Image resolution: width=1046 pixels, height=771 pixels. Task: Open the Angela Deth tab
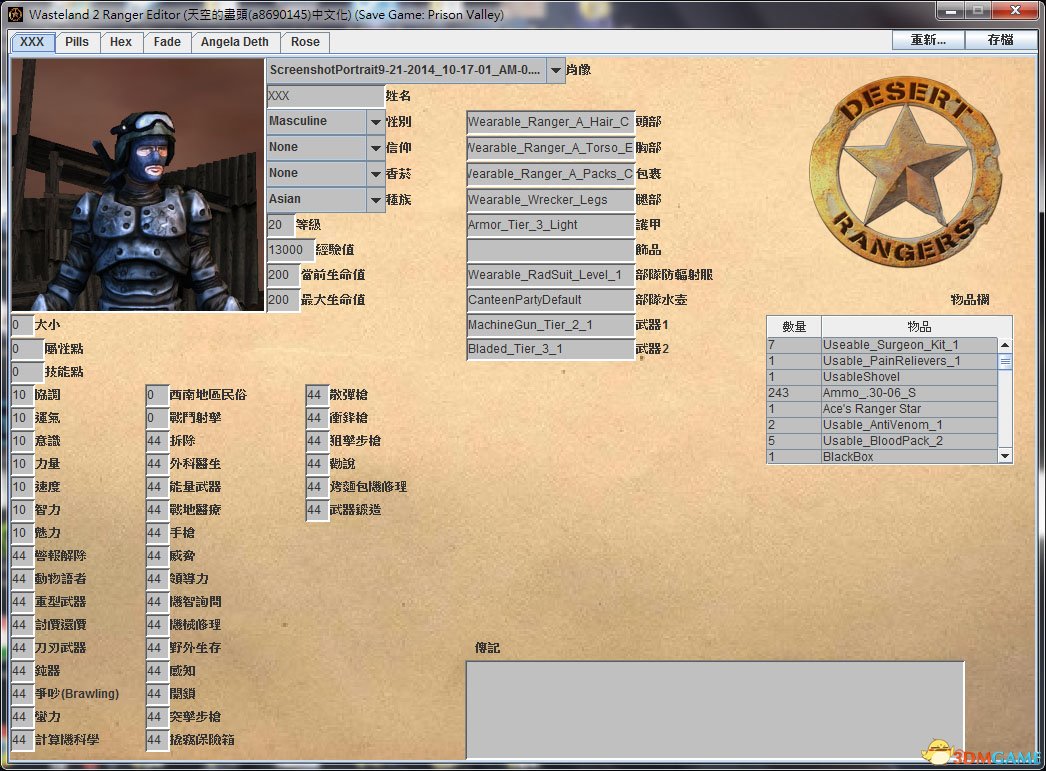(235, 42)
